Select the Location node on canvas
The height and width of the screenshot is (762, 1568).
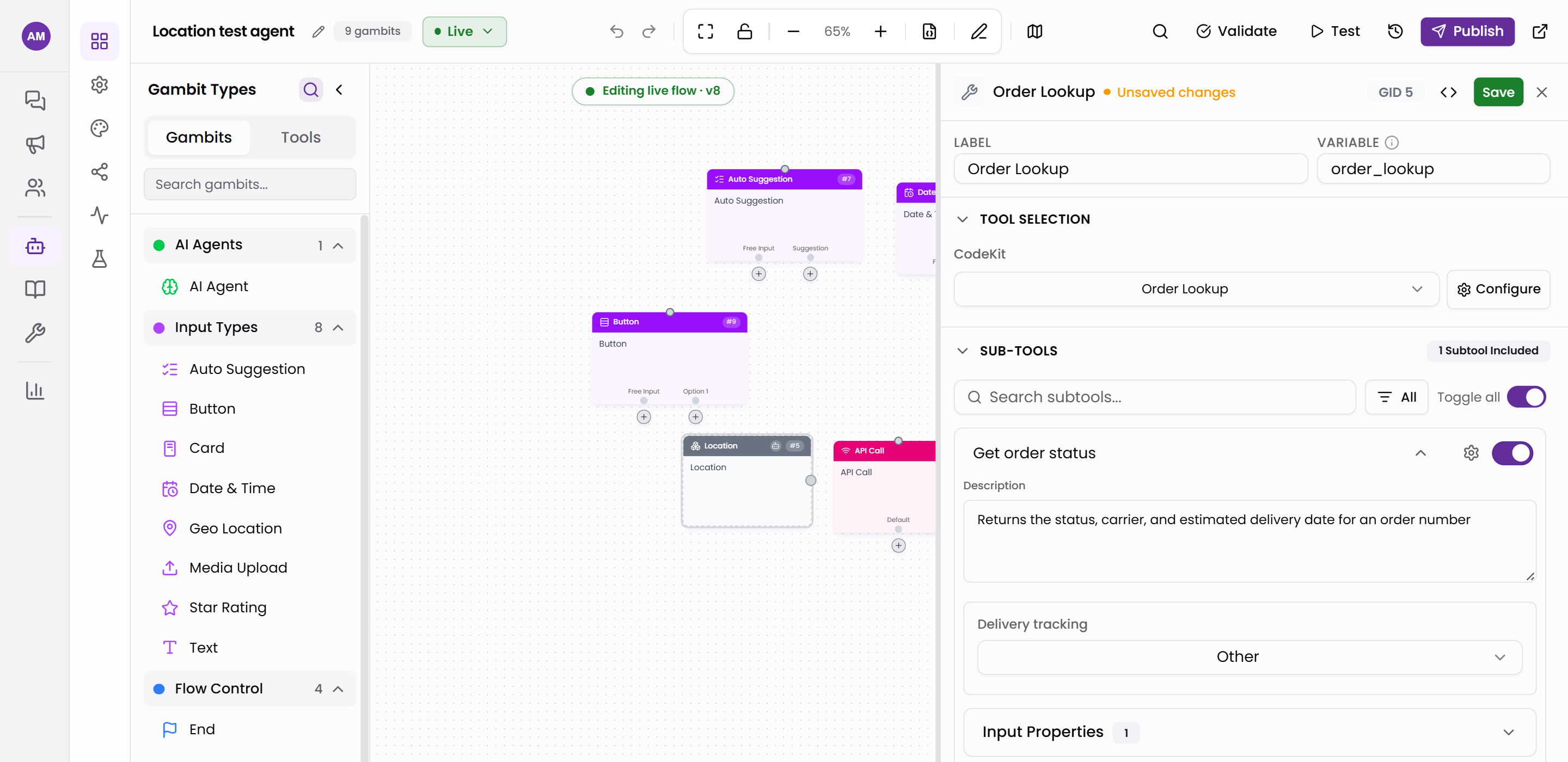(x=747, y=481)
